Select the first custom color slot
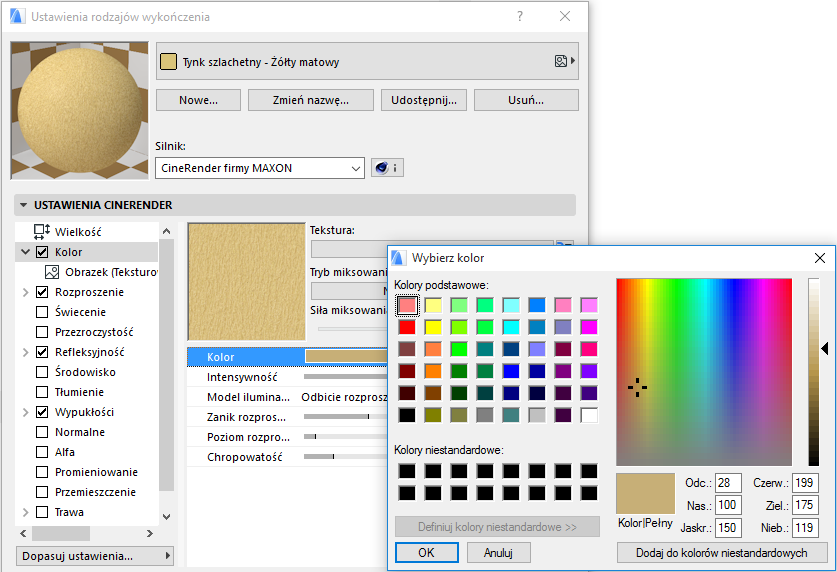 click(x=407, y=471)
